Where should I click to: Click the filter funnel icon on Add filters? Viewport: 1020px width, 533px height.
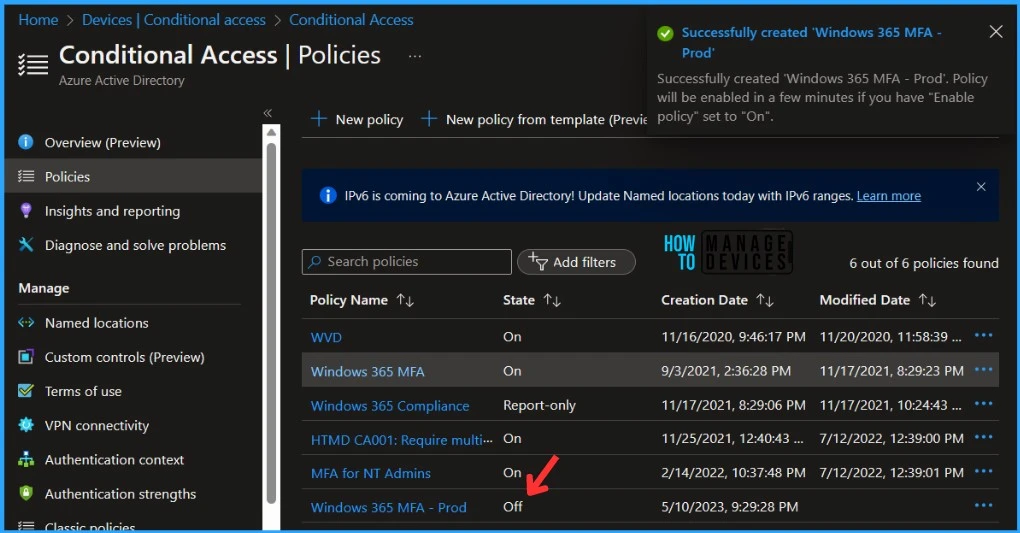[x=537, y=260]
